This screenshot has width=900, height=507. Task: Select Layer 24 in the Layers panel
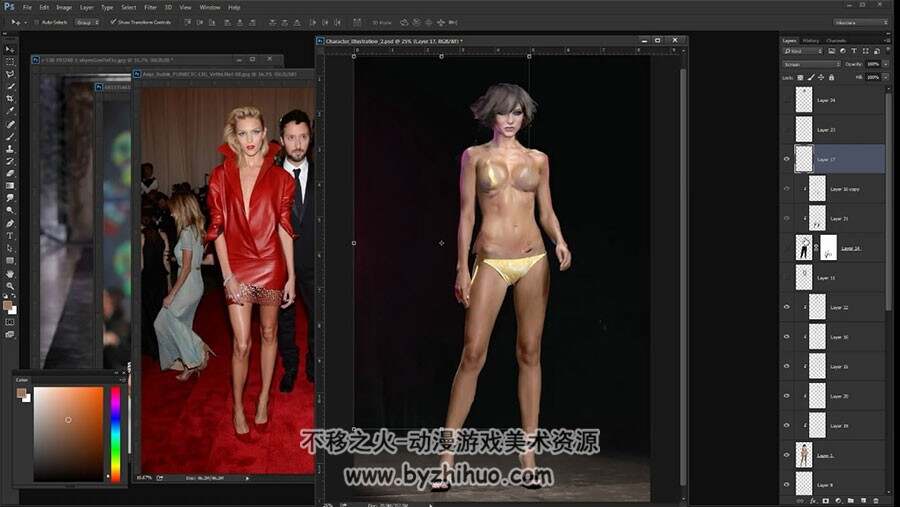827,100
